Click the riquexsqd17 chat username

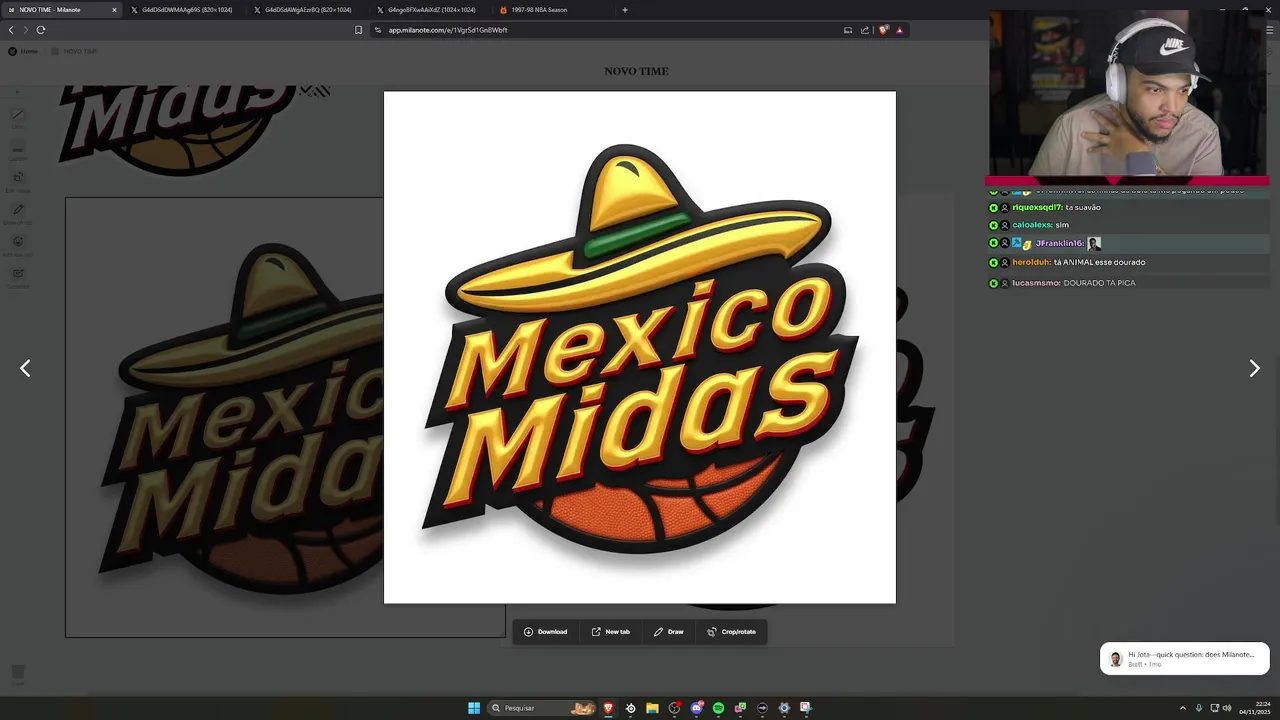tap(1037, 208)
